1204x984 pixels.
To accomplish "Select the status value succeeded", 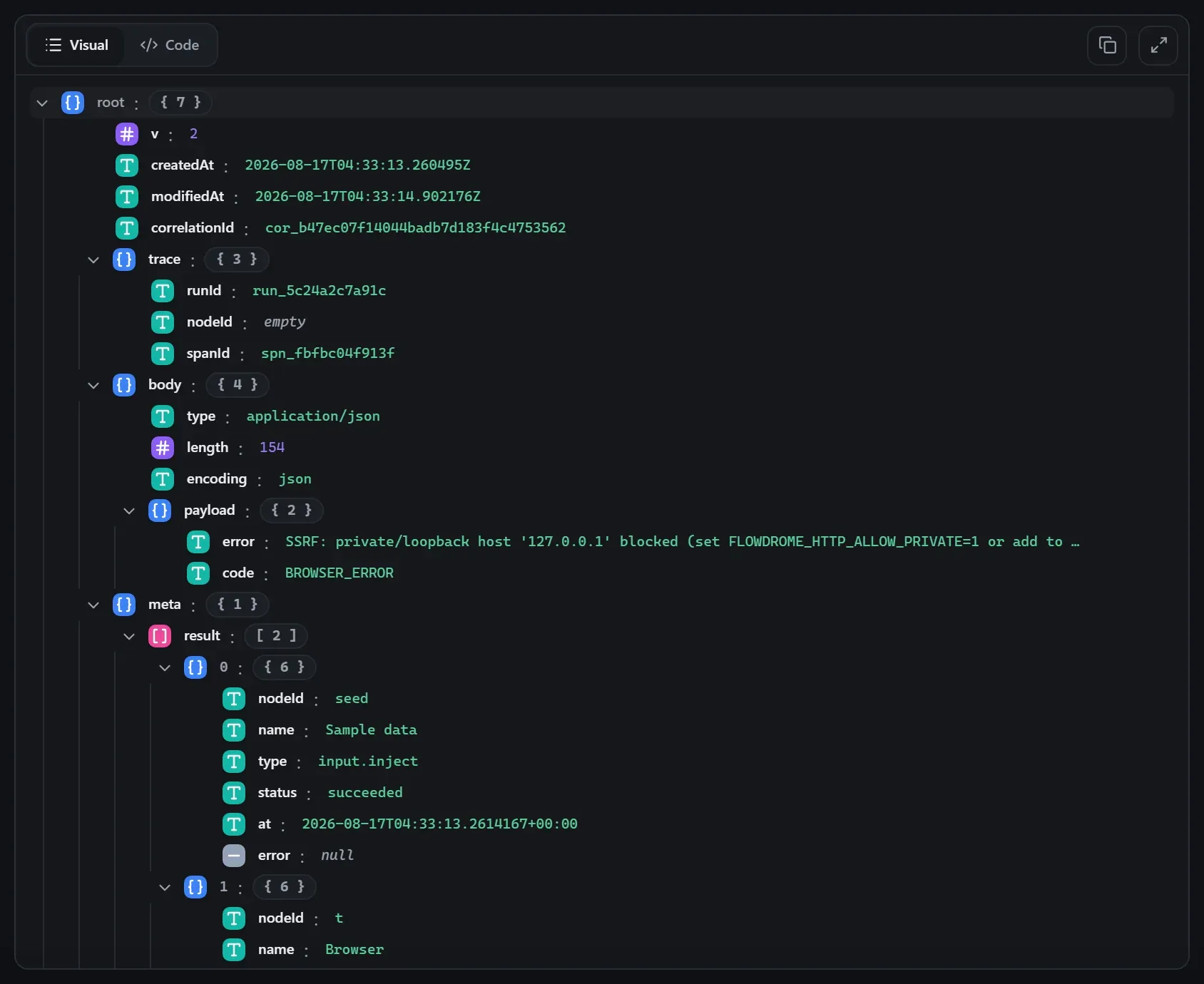I will [x=365, y=793].
